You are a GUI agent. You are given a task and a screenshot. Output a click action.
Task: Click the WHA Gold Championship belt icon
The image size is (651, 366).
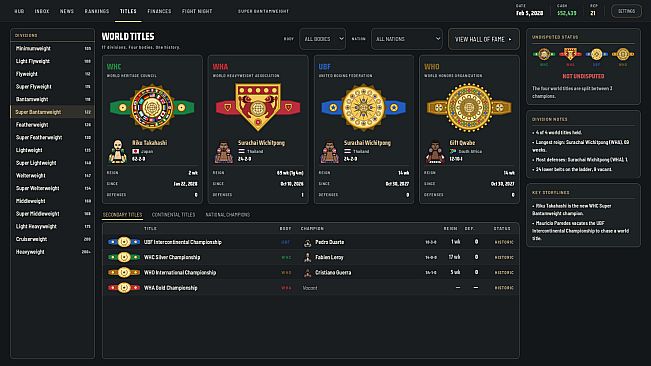tap(123, 288)
